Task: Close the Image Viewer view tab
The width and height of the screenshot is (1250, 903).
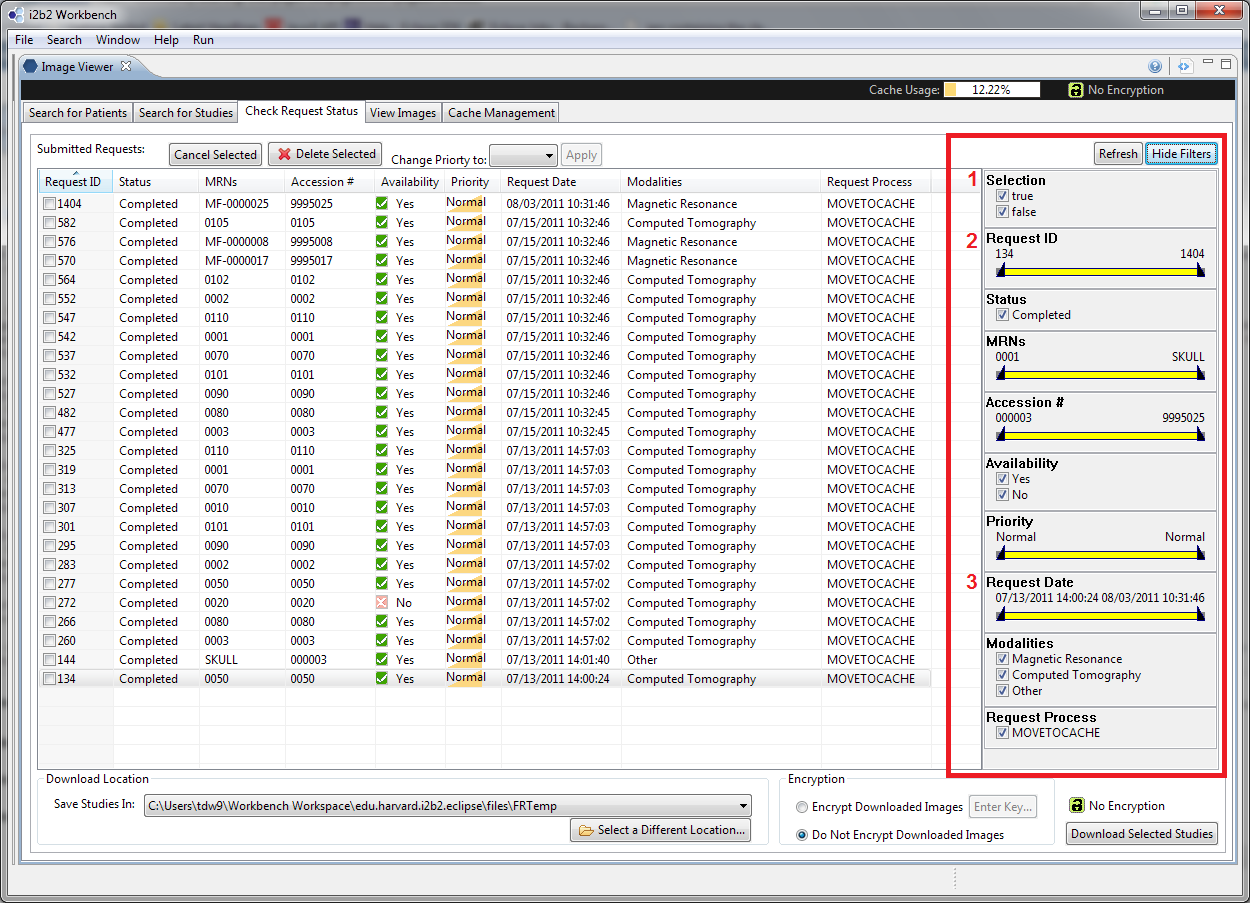Action: [x=126, y=67]
